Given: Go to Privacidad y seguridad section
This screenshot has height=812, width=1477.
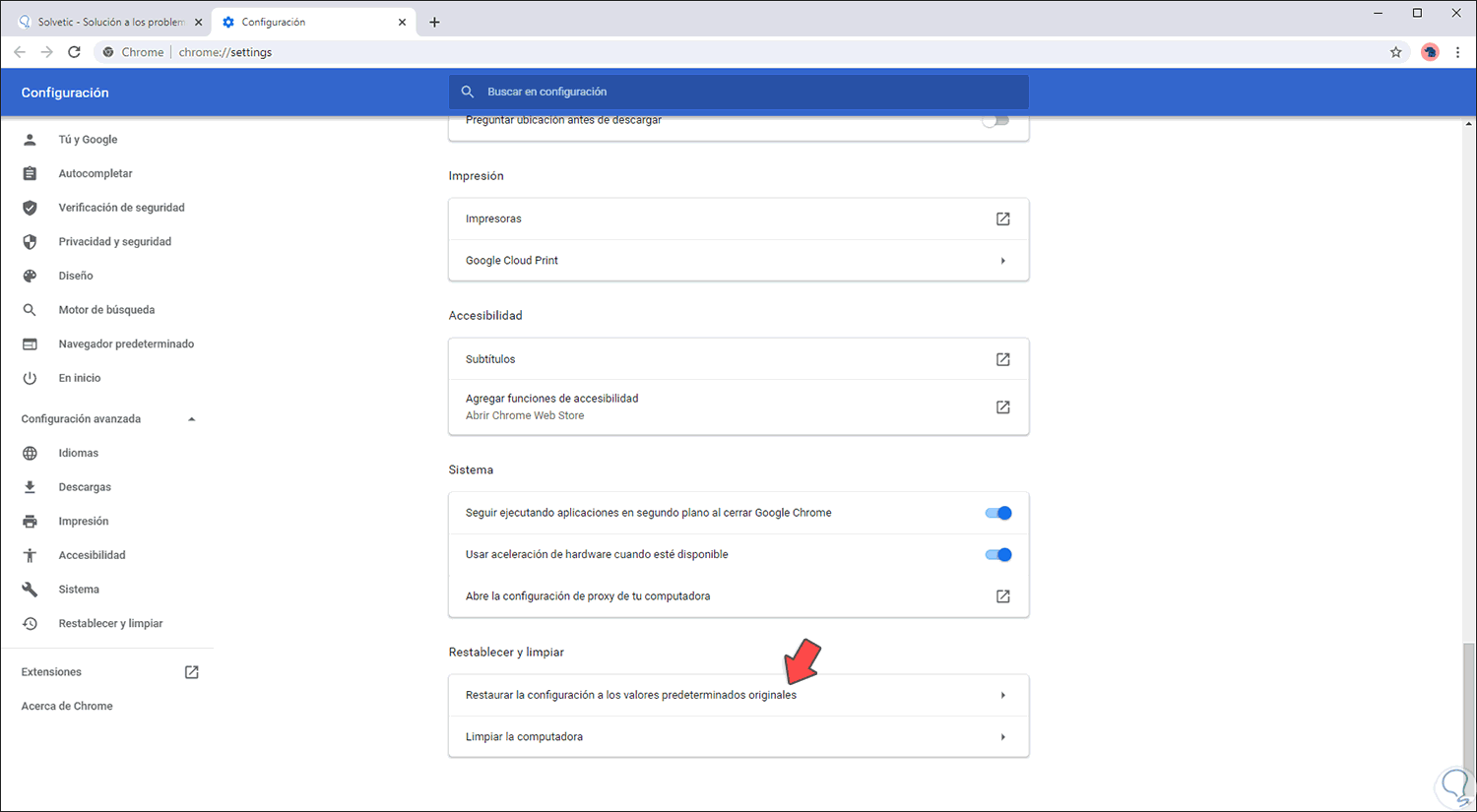Looking at the screenshot, I should (x=115, y=242).
